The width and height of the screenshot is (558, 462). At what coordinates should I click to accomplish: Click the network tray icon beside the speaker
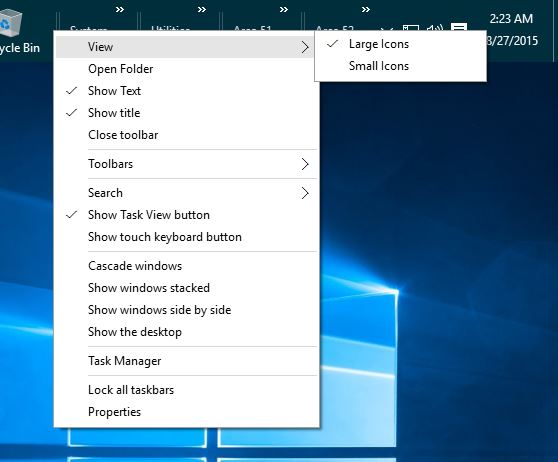411,28
